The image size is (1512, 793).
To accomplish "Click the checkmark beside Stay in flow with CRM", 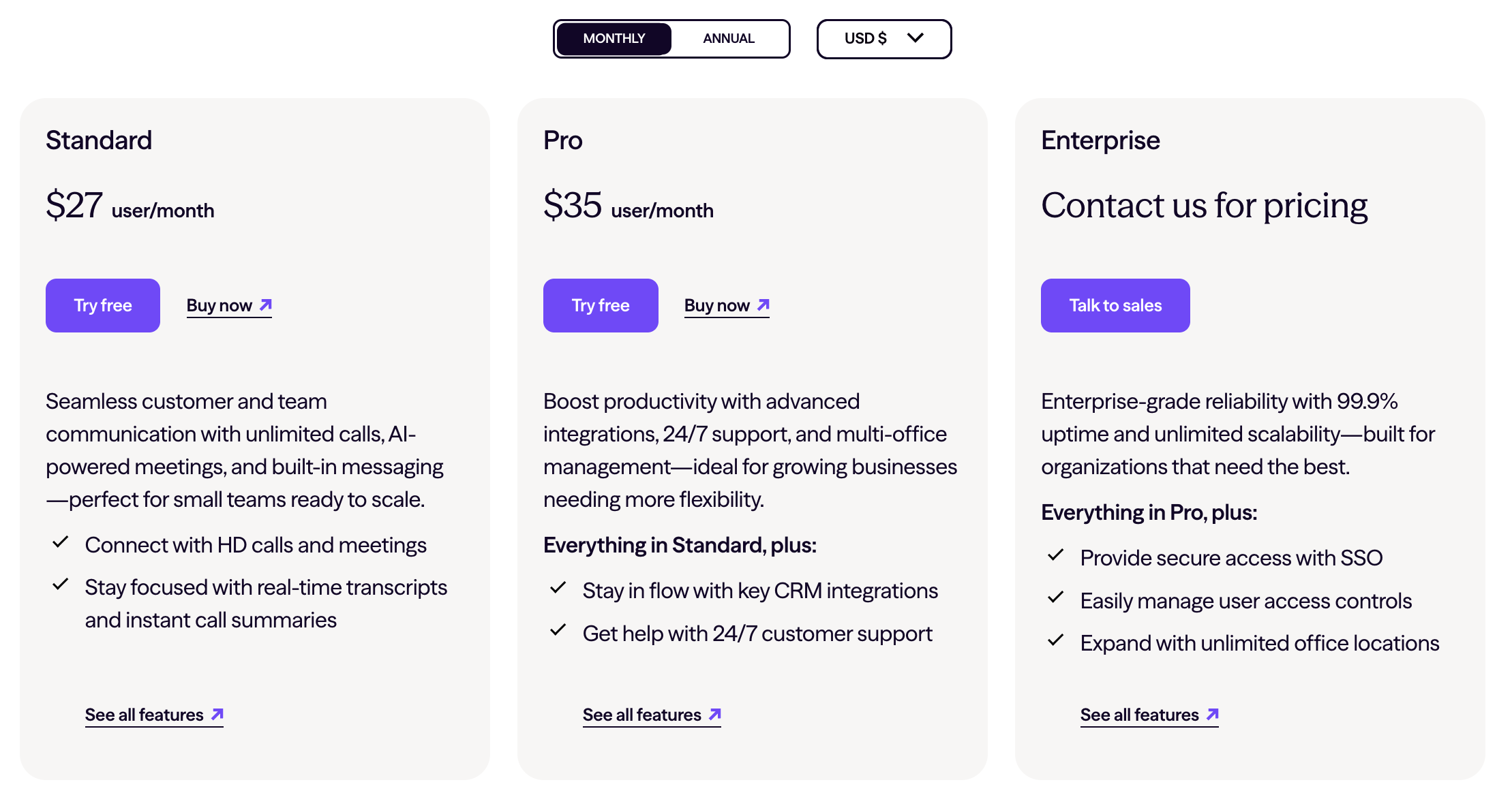I will click(558, 587).
